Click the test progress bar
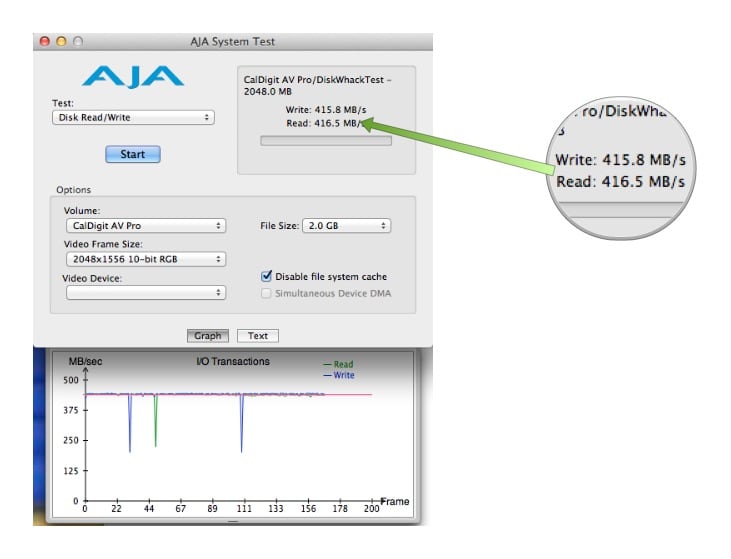731x559 pixels. (326, 141)
